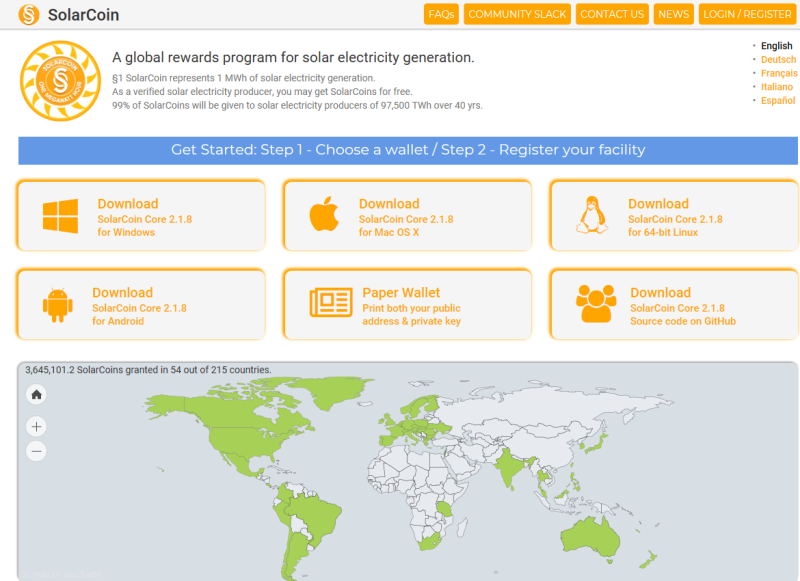
Task: Zoom in on the map with plus
Action: coord(36,426)
